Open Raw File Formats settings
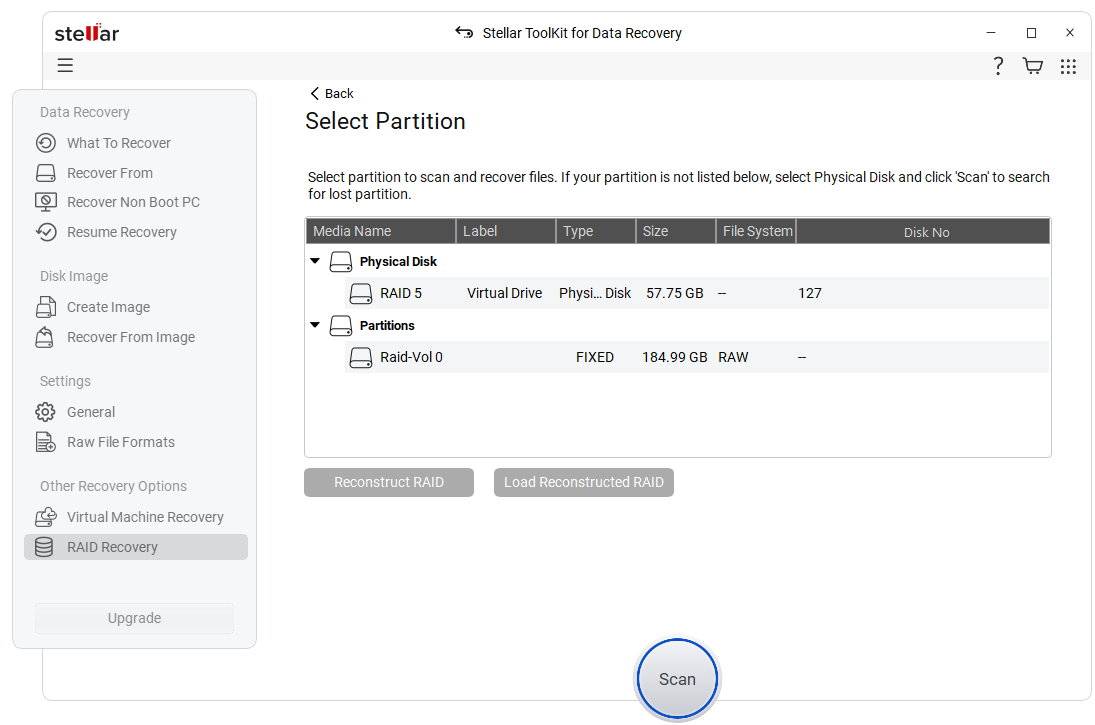 (121, 442)
